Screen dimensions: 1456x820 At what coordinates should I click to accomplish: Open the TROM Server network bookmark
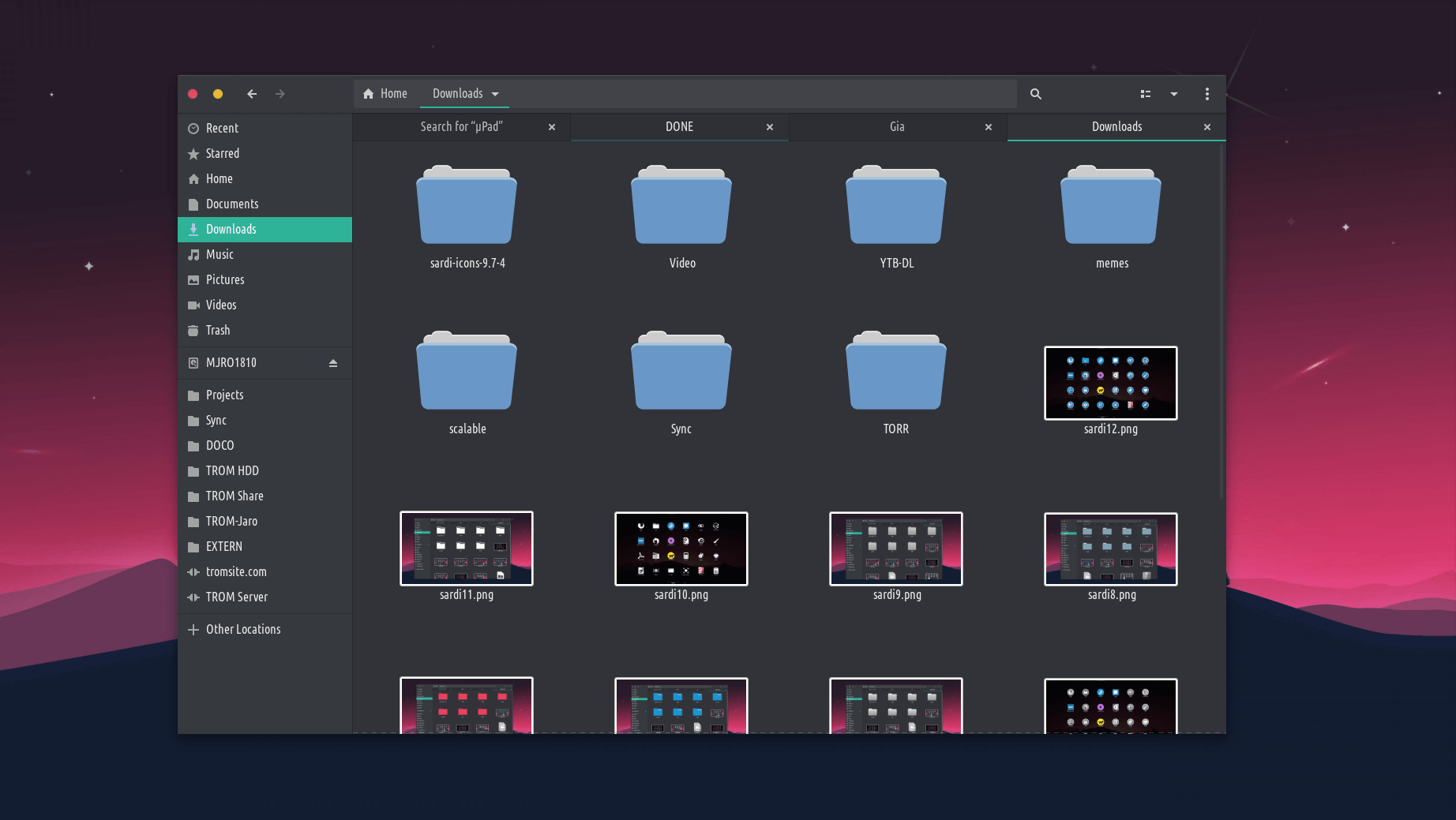pos(236,597)
